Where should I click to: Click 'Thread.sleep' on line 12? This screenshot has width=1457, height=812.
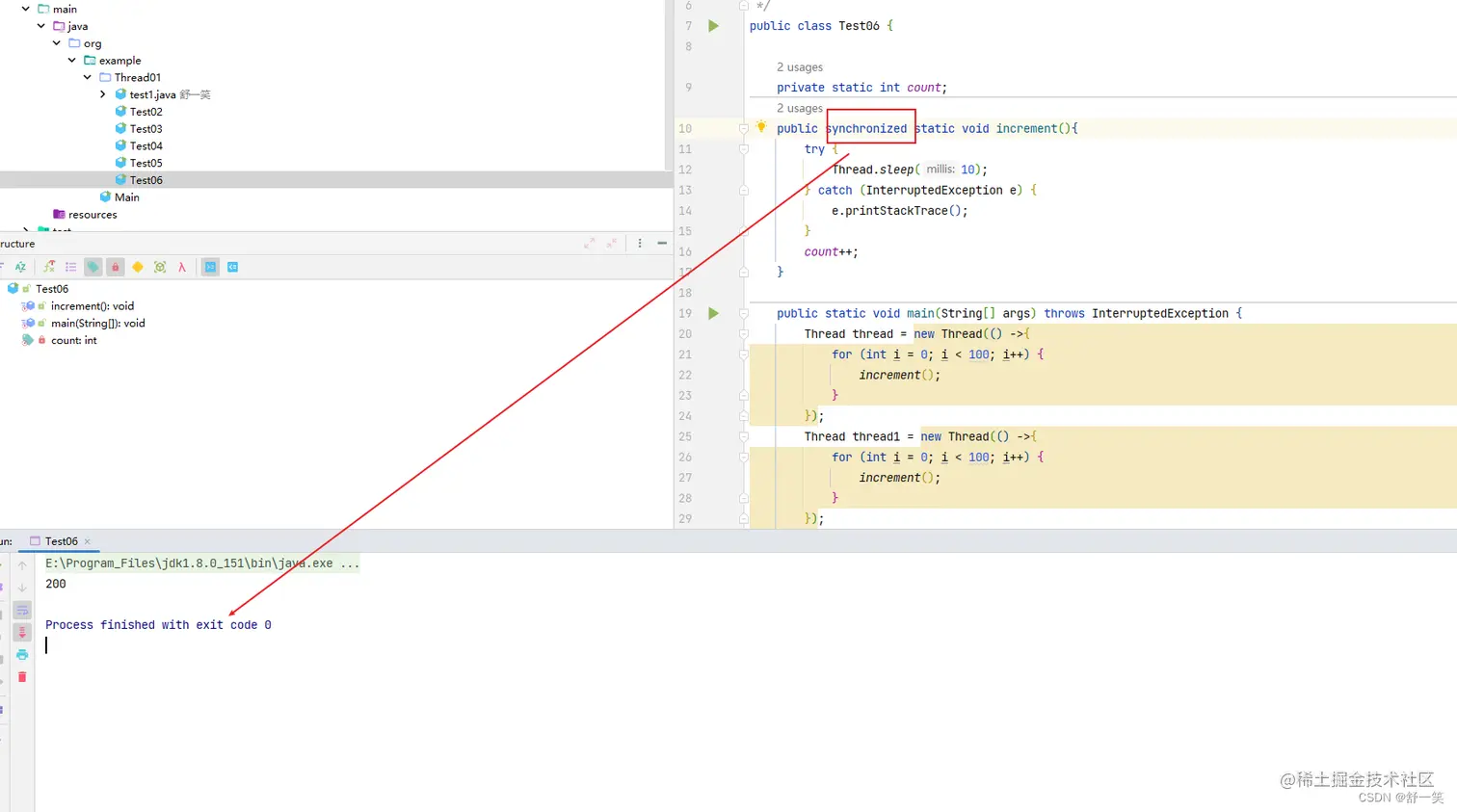[872, 170]
